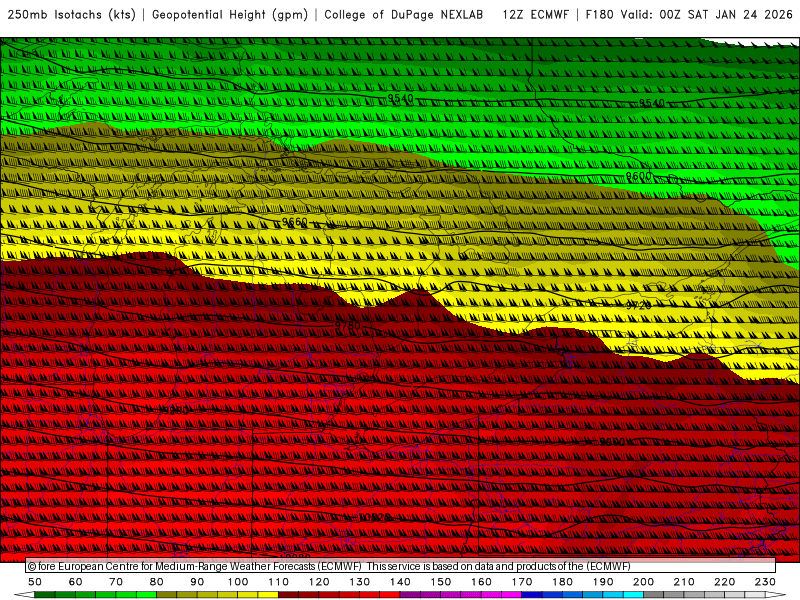Click the darkest green first color bar swatch
Screen dimensions: 800x600
tap(45, 594)
